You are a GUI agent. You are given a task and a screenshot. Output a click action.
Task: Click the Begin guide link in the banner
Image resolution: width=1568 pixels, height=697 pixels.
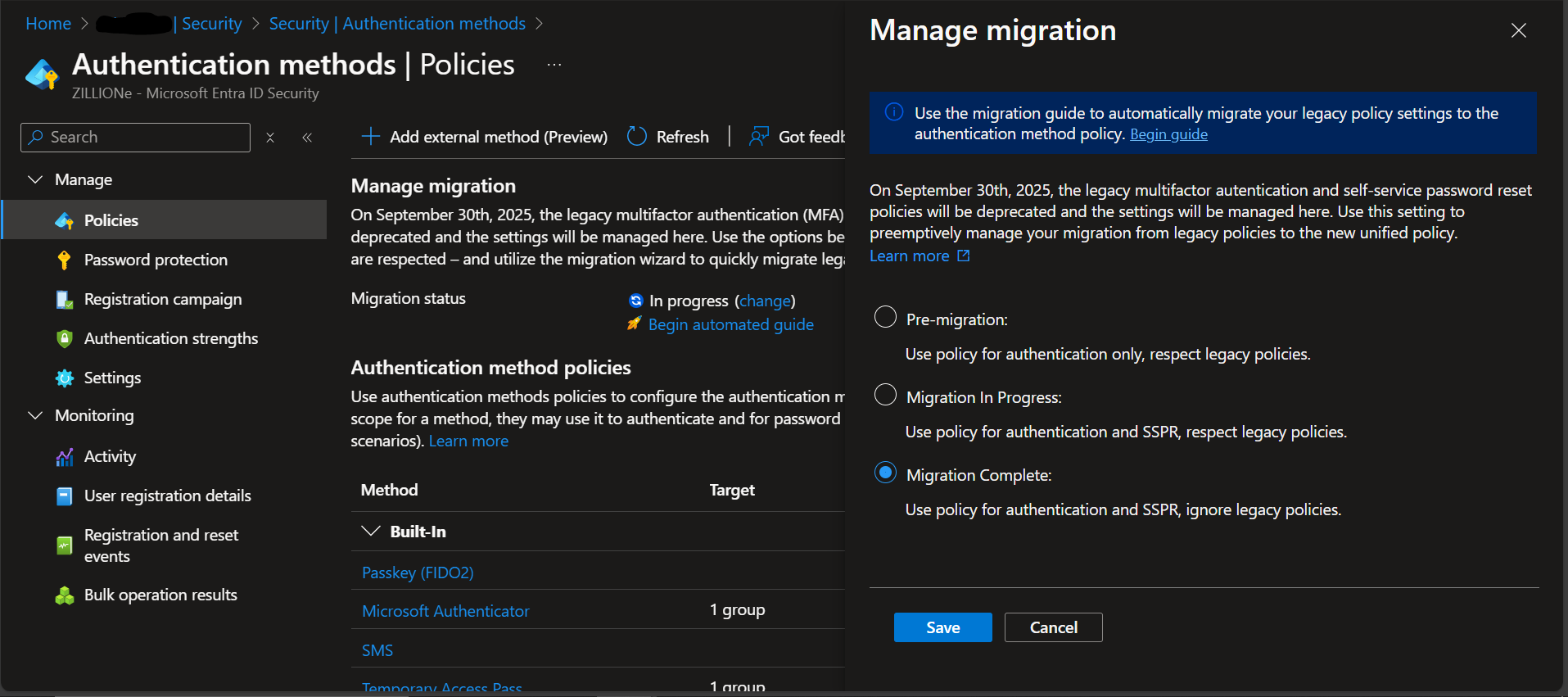tap(1168, 134)
